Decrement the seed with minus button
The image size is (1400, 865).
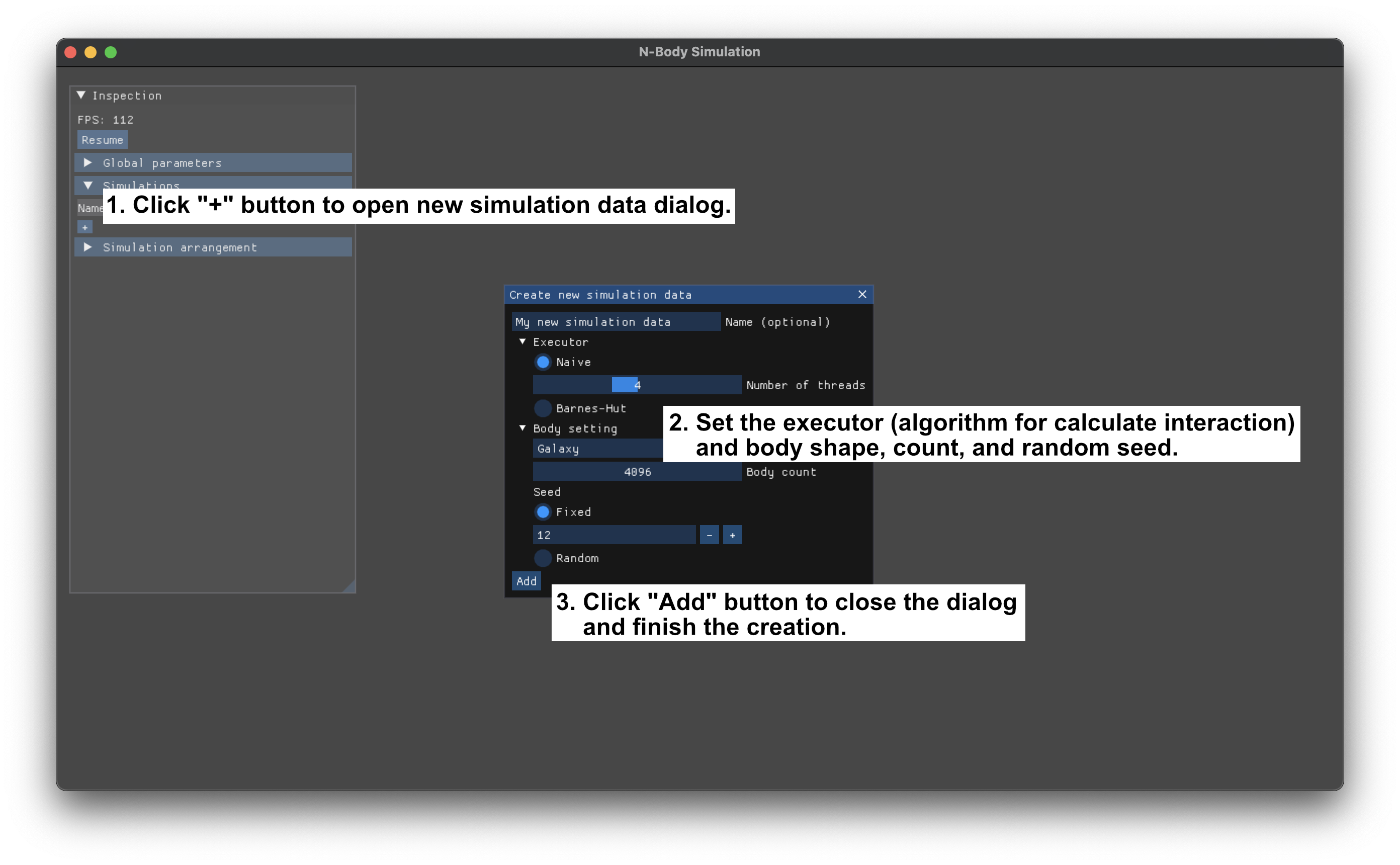709,535
